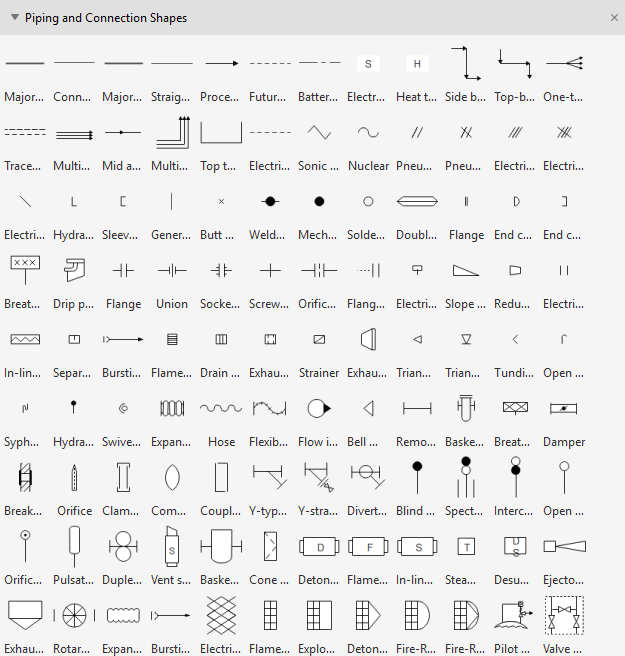625x656 pixels.
Task: Select the Hose wavy line shape
Action: click(221, 408)
